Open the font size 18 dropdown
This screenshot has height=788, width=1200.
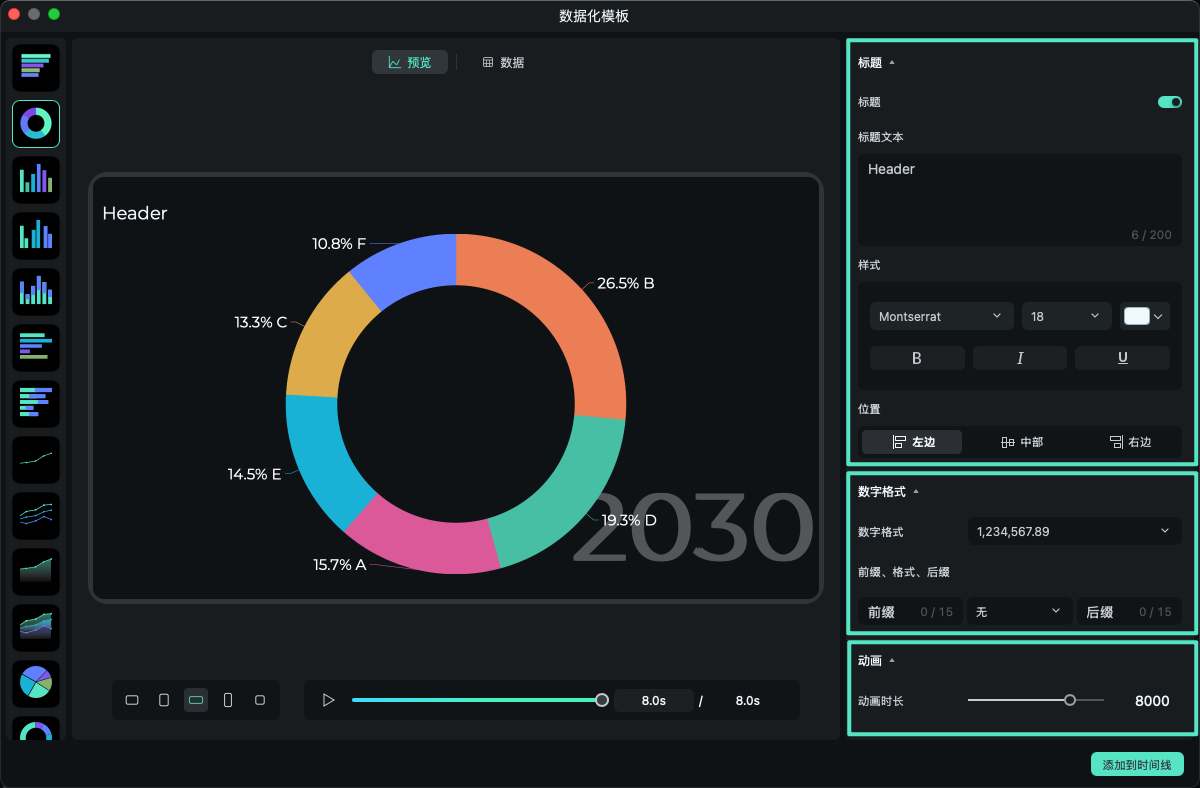(1065, 316)
